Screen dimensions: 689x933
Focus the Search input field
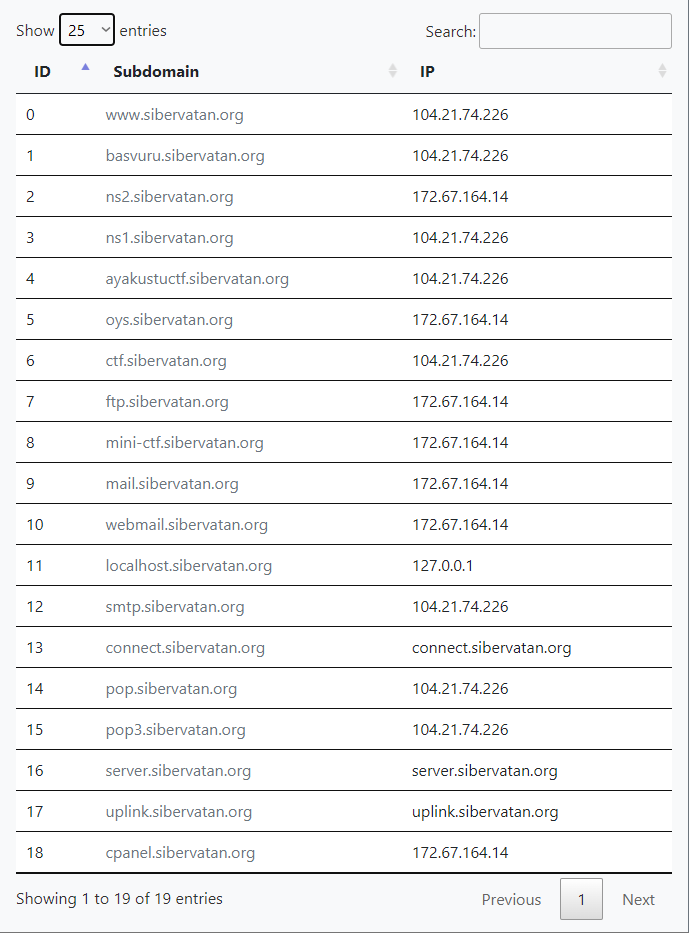click(575, 31)
